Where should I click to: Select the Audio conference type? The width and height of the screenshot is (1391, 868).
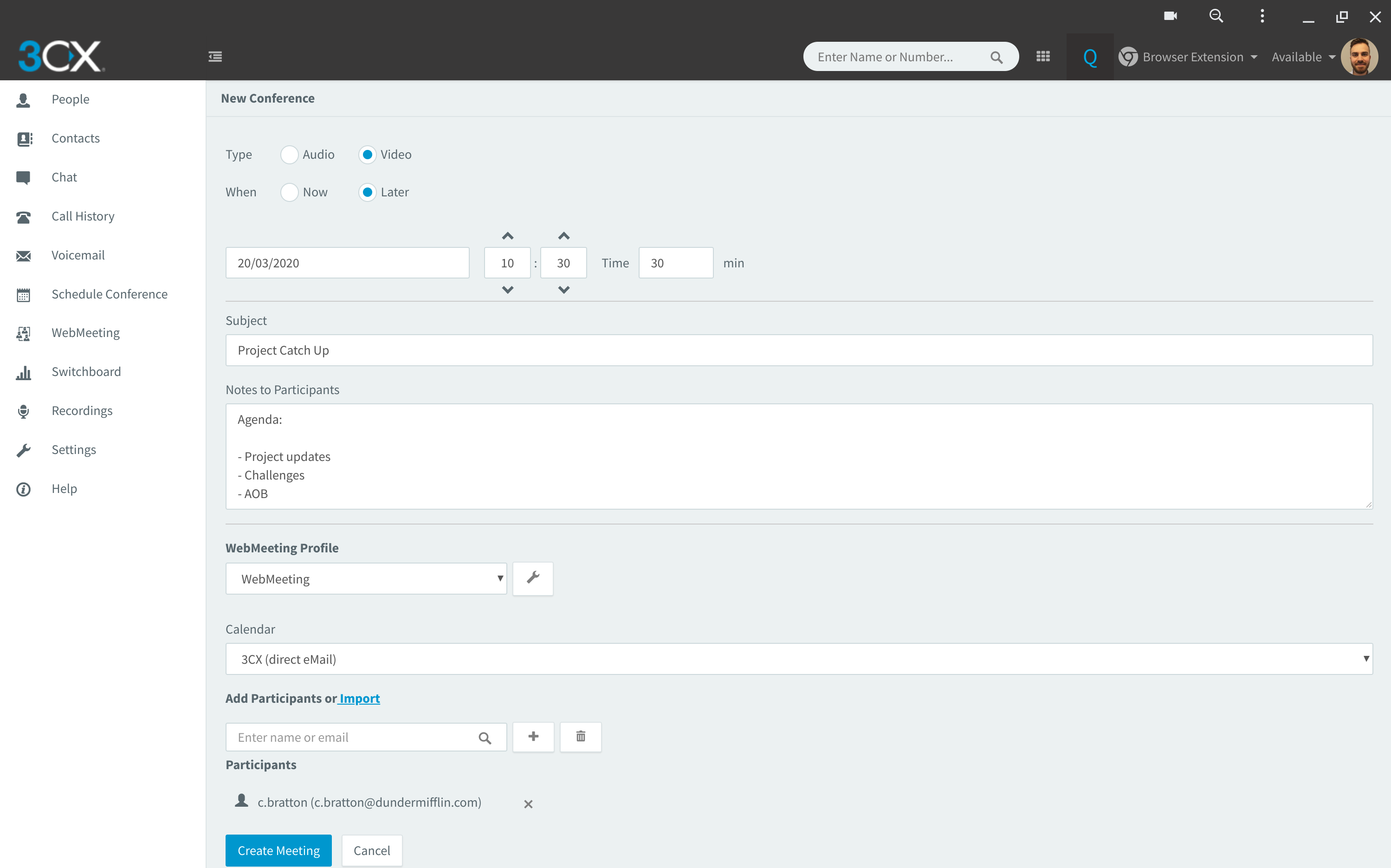coord(289,155)
